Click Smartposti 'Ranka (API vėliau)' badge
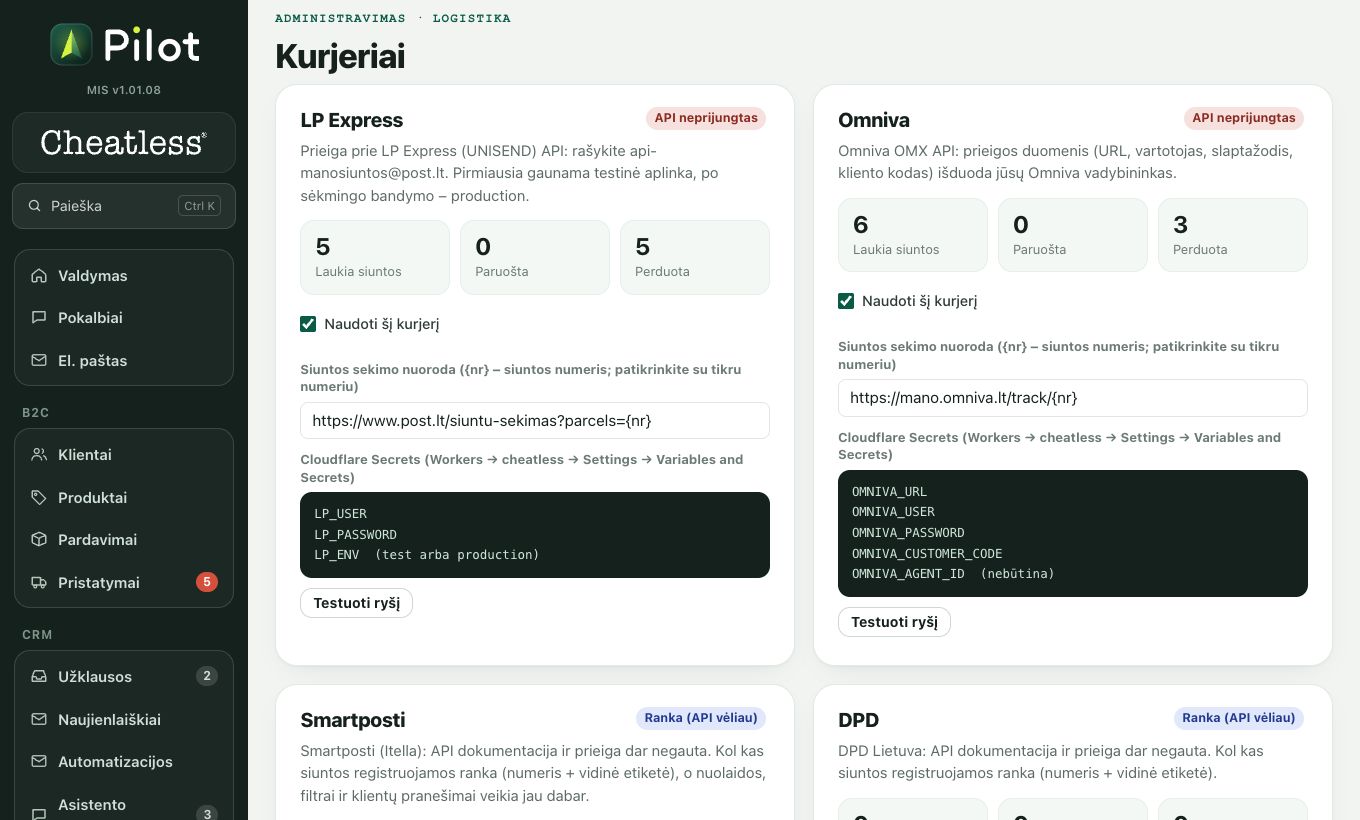Screen dimensions: 1360x820 point(701,718)
